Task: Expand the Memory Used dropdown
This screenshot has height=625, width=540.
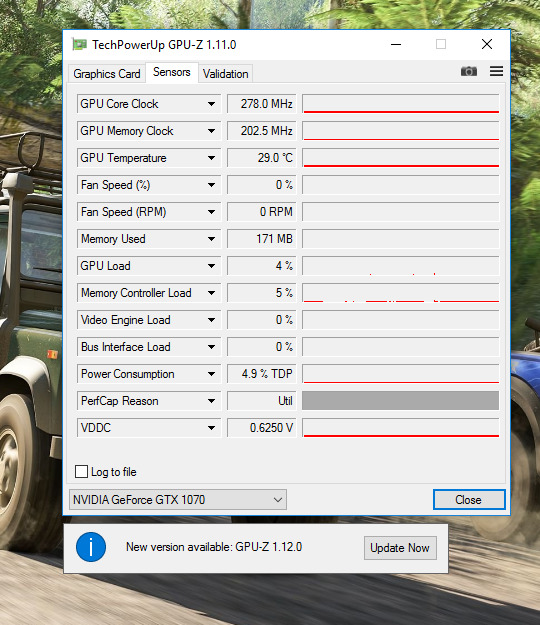Action: [x=211, y=239]
